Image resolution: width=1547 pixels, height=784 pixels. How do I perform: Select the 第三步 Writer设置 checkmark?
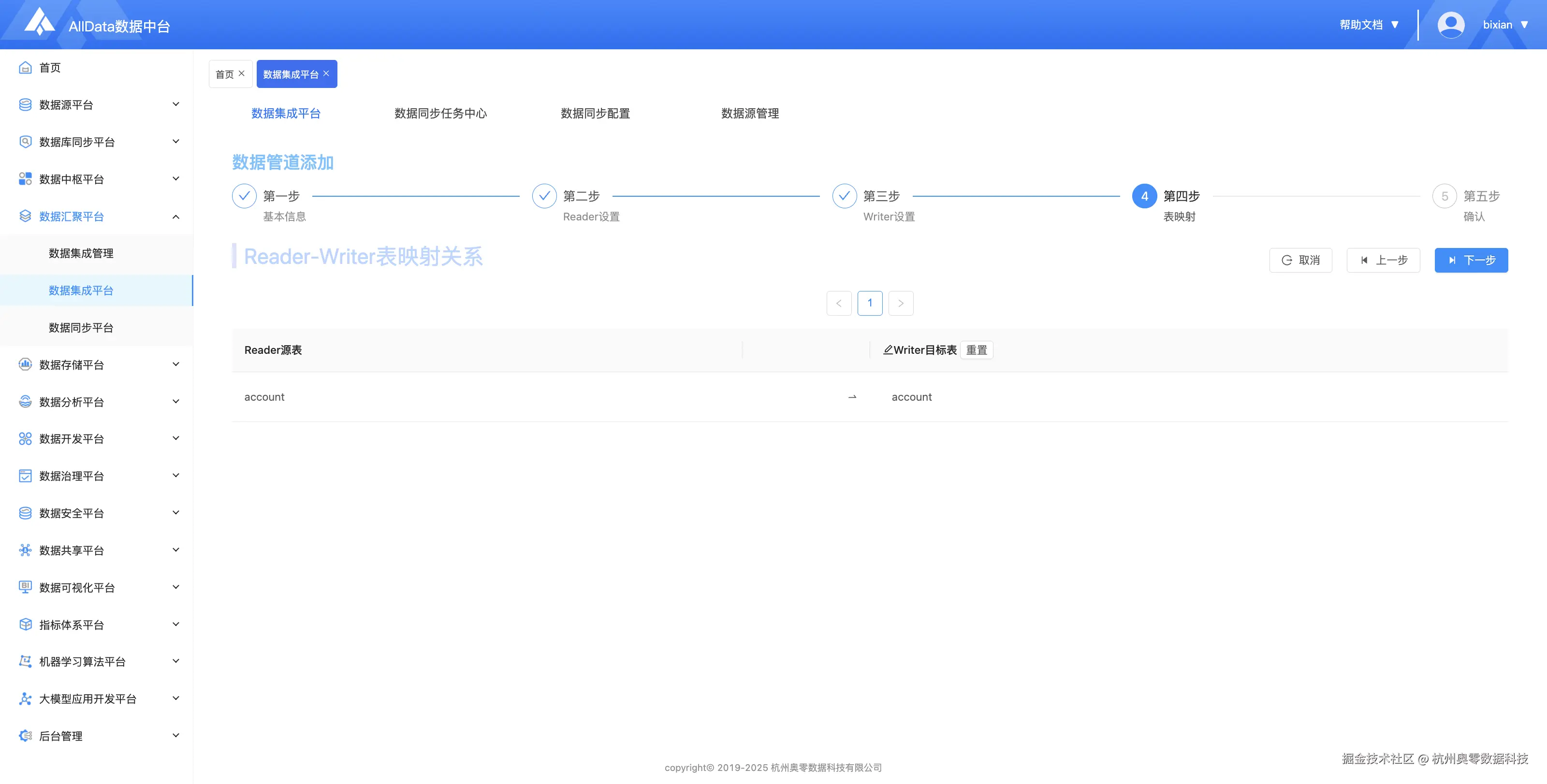click(845, 196)
